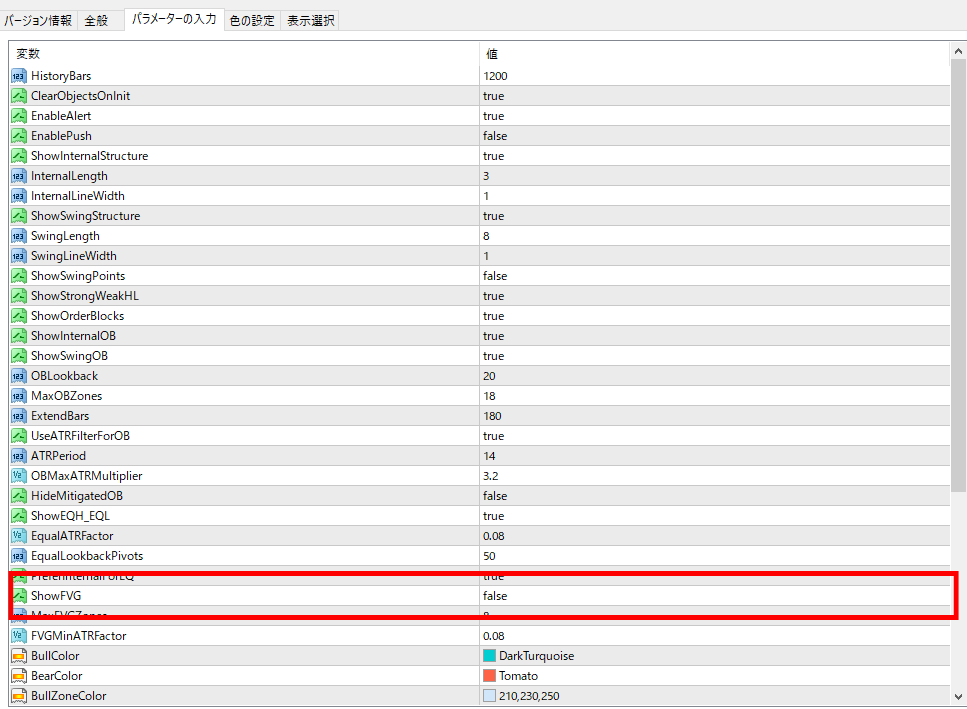The width and height of the screenshot is (967, 709).
Task: Select the icon beside OBMaxATRMultiplier
Action: 19,476
